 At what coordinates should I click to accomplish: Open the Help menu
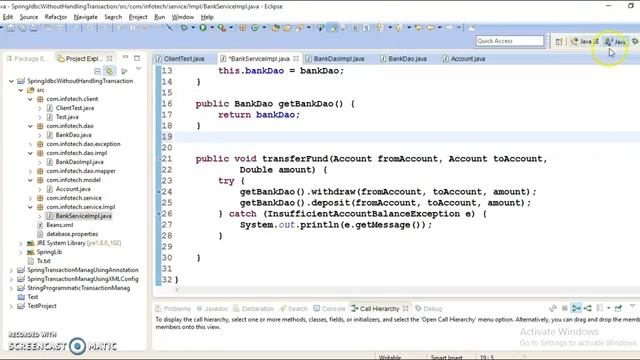pos(207,17)
